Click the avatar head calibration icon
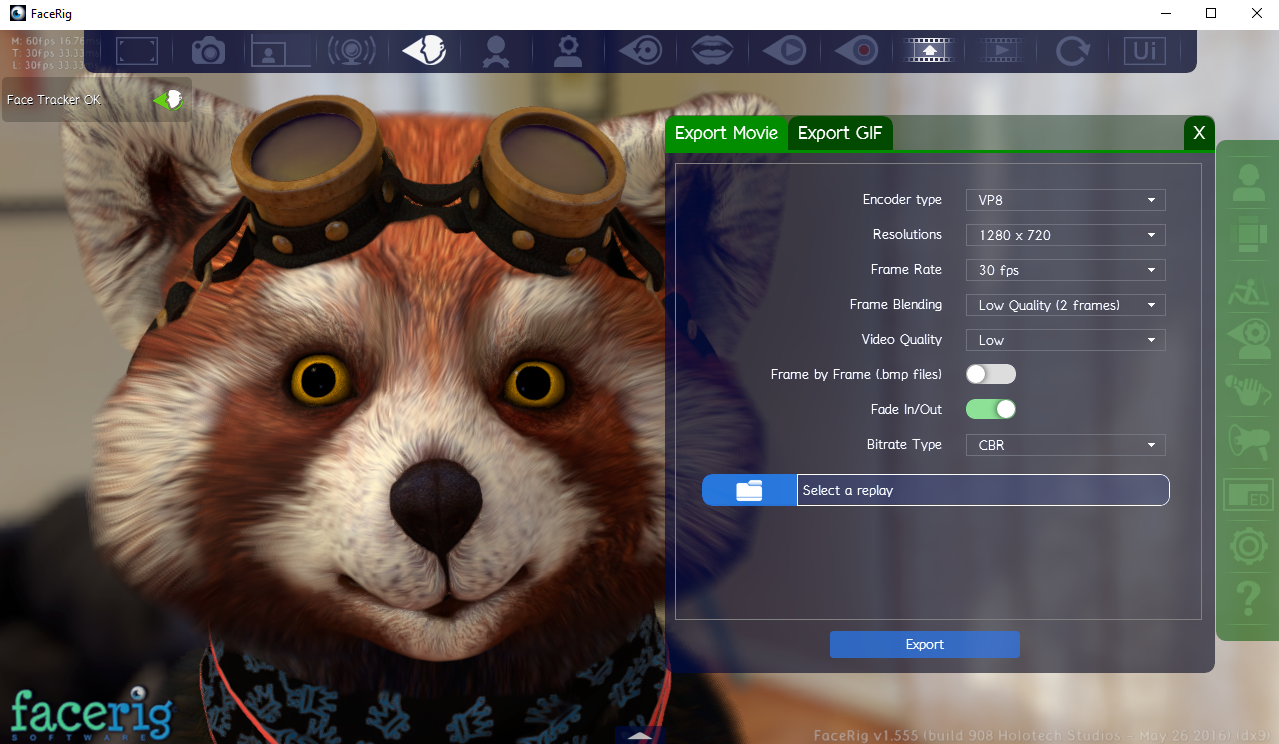The width and height of the screenshot is (1279, 744). coord(494,51)
